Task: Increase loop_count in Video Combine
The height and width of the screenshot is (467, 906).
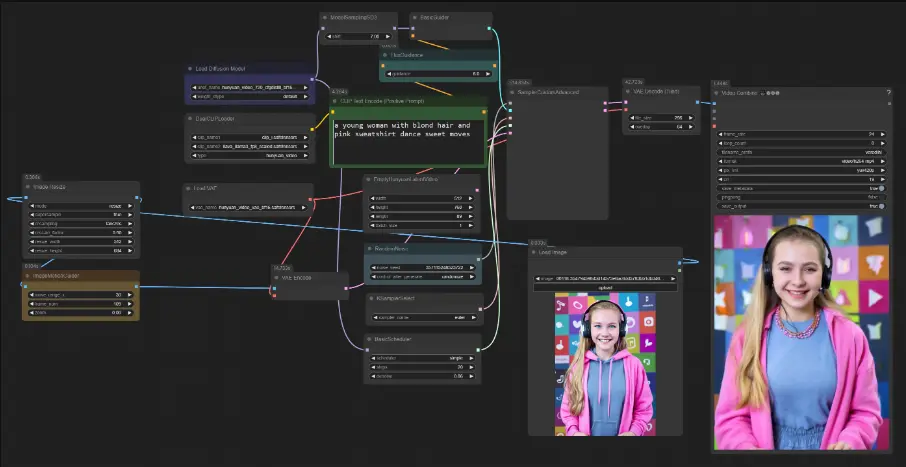Action: coord(882,143)
